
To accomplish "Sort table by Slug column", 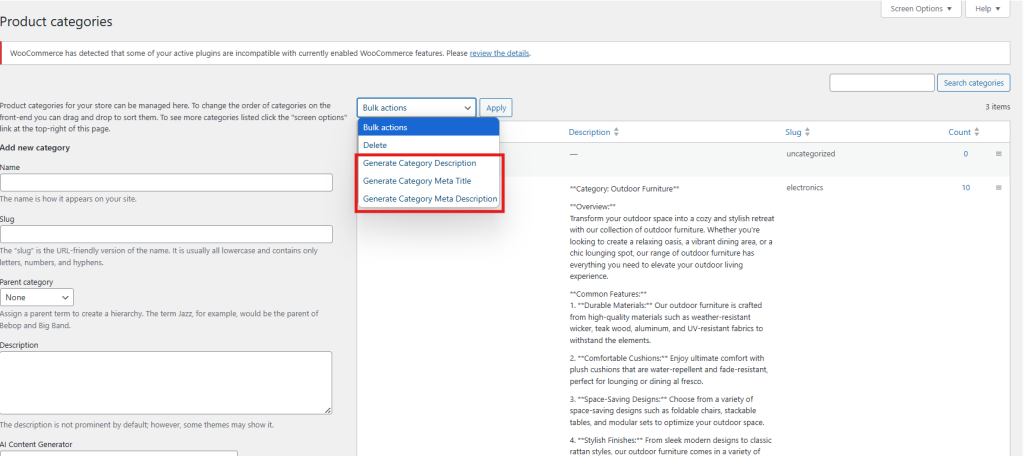I will (x=793, y=132).
